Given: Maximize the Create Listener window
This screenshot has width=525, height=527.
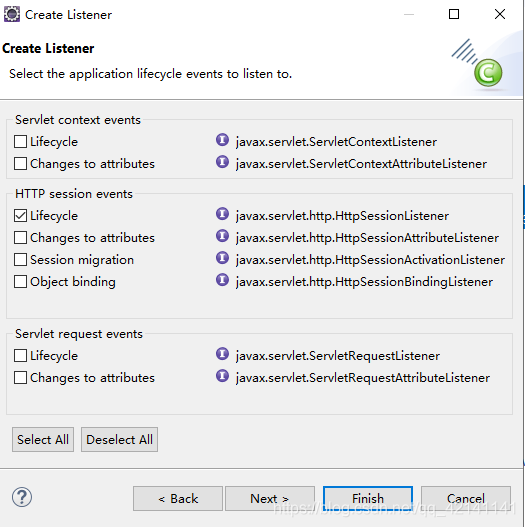Looking at the screenshot, I should pos(454,14).
